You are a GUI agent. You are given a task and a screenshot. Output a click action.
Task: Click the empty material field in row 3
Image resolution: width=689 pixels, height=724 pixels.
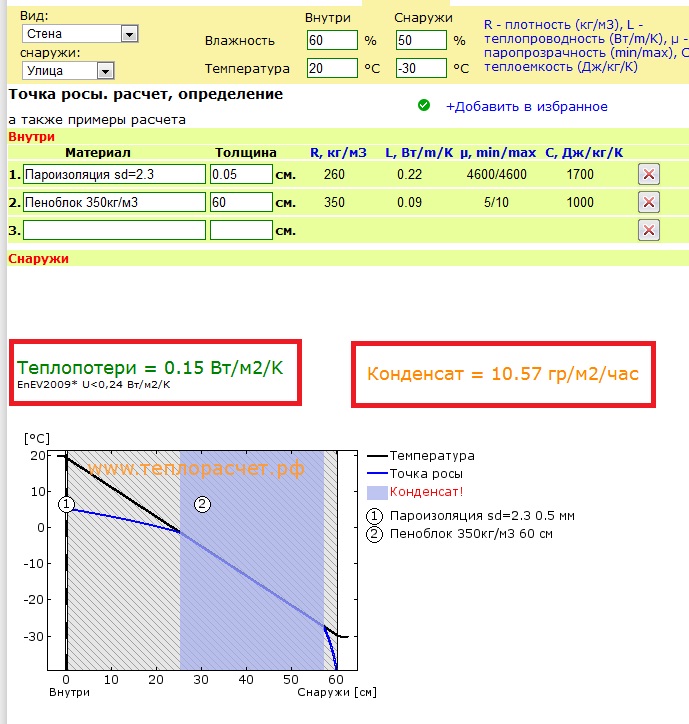click(x=114, y=230)
